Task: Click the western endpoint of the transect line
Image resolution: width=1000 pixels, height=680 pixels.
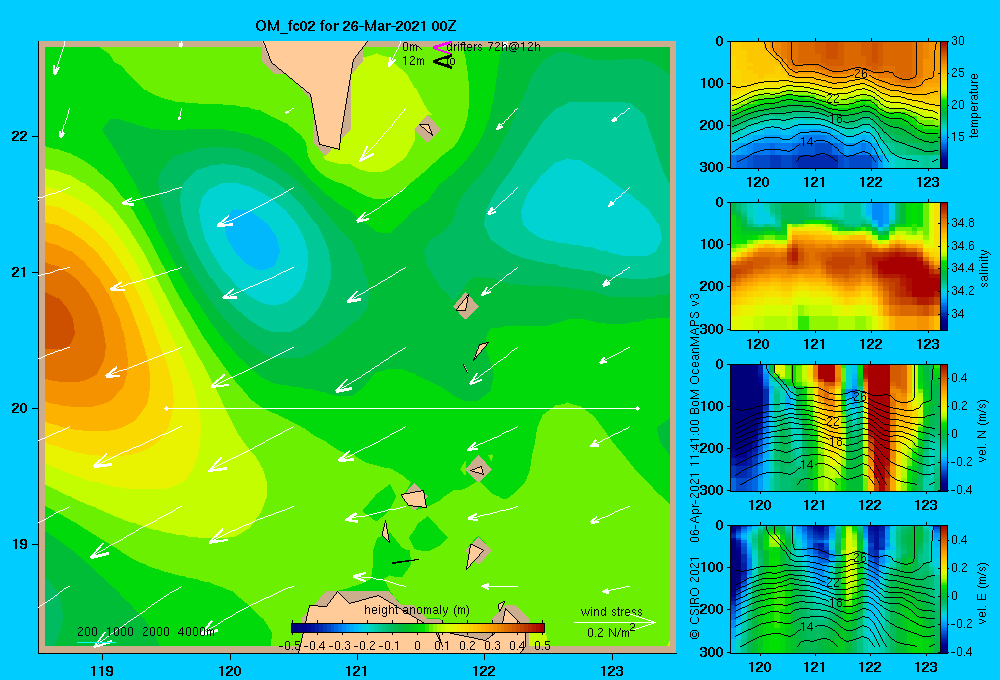Action: (166, 408)
